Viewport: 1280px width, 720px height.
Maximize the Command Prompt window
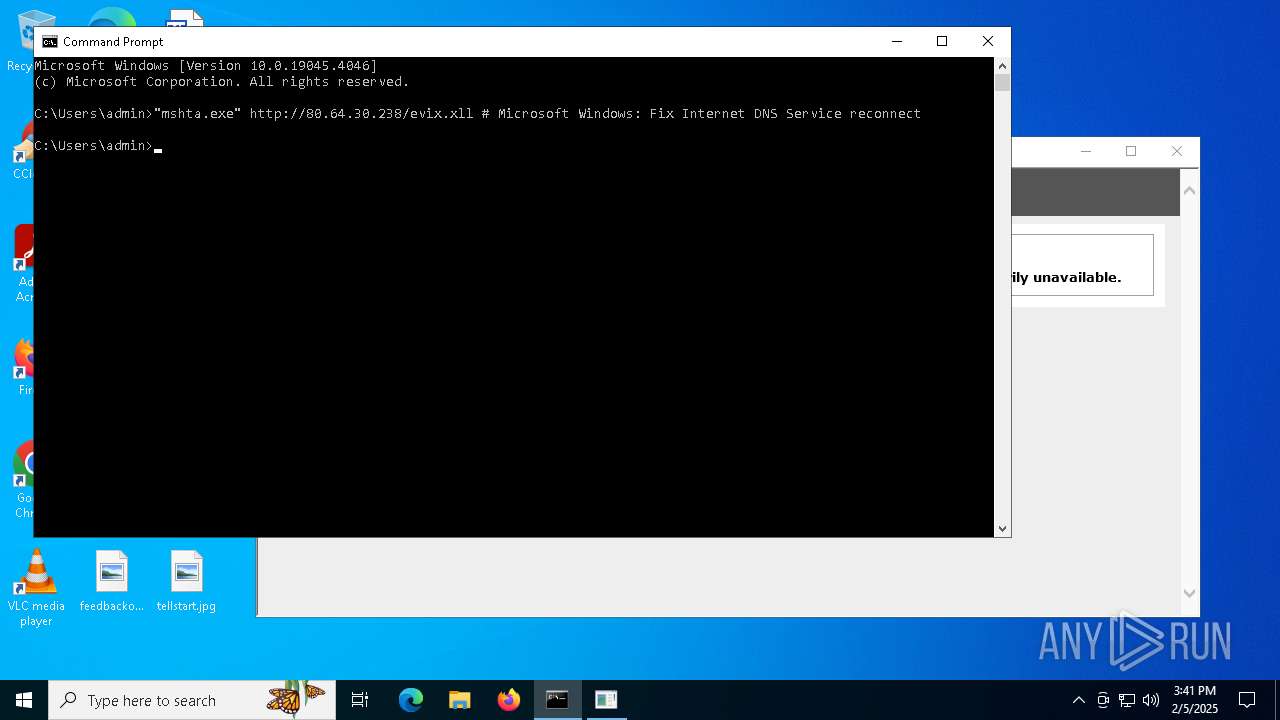click(x=942, y=41)
